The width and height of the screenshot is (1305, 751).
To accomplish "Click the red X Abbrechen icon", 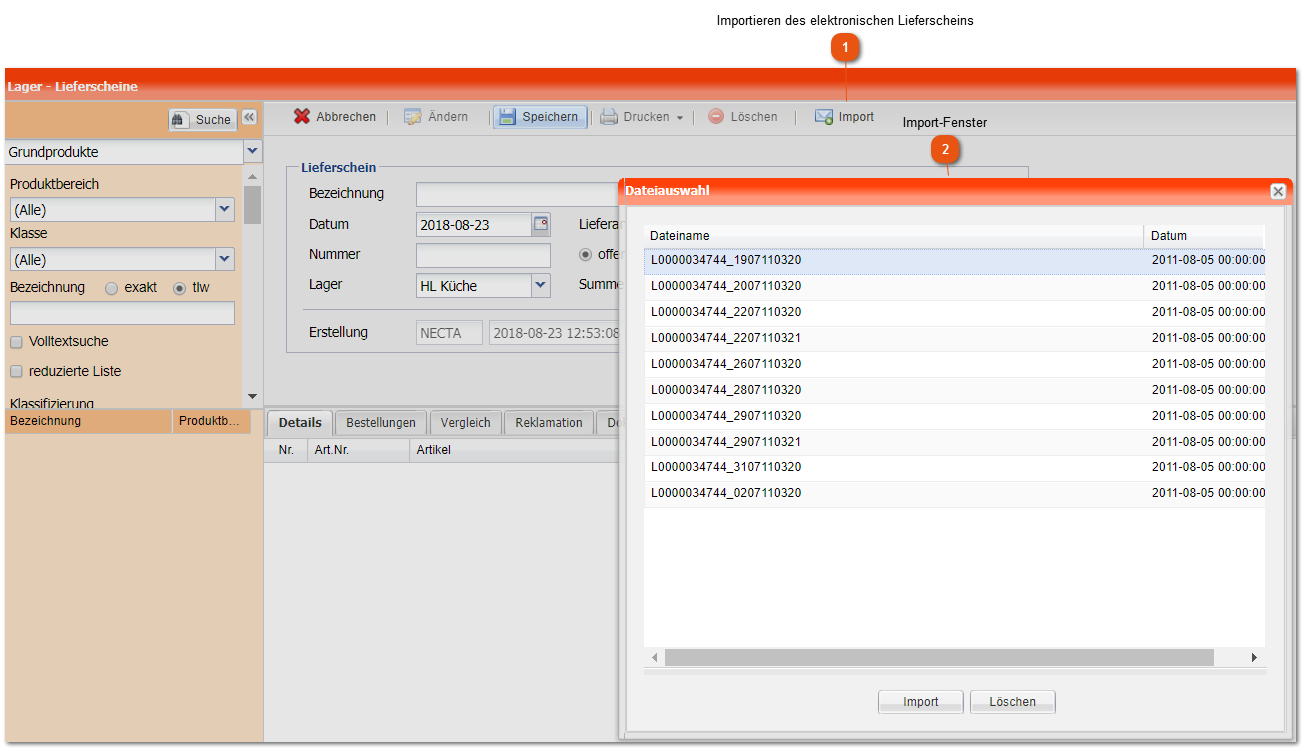I will point(301,117).
